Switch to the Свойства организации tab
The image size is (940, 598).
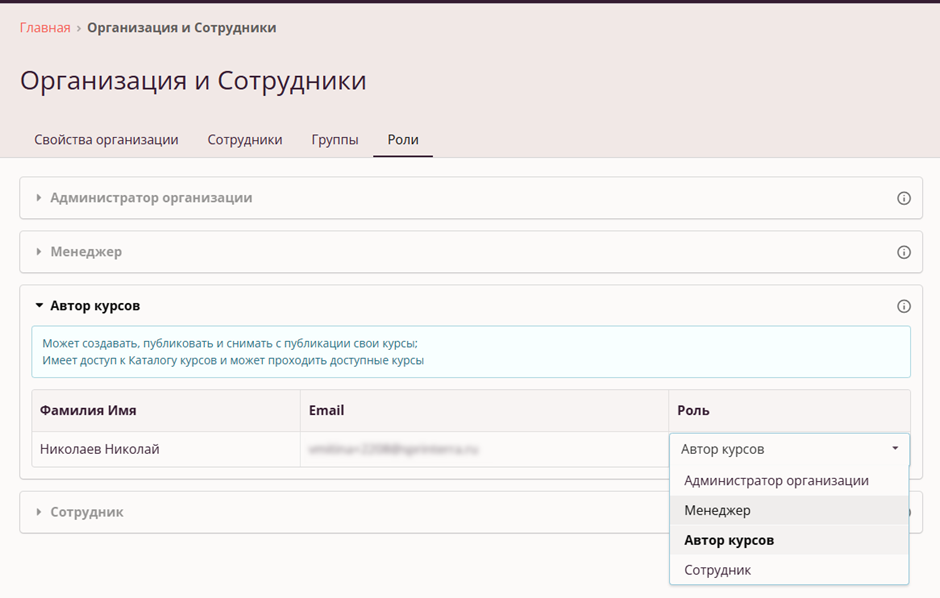click(106, 140)
